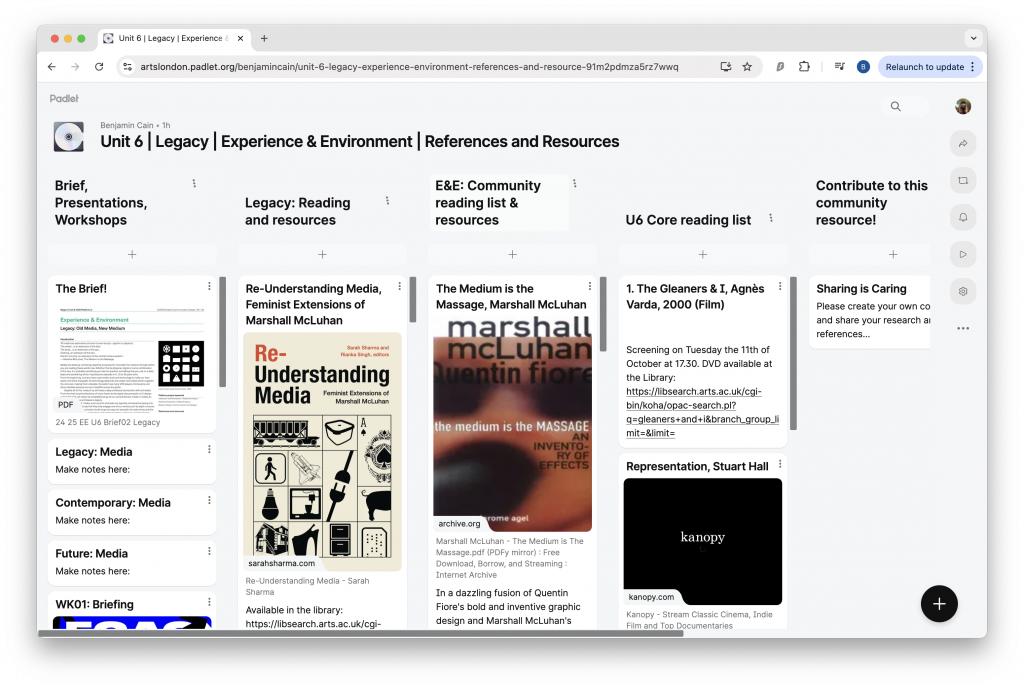Open the tab search dropdown arrow

[x=973, y=39]
